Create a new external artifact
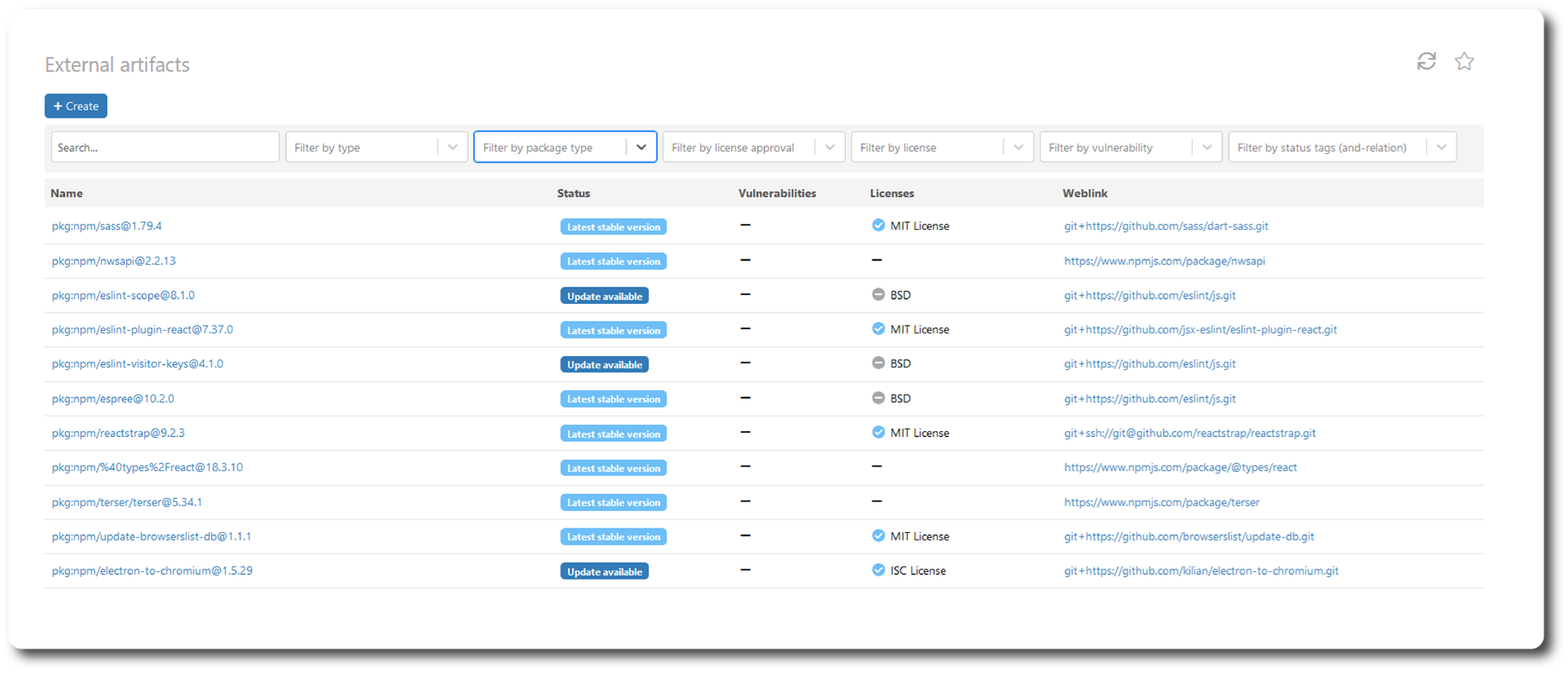 76,106
